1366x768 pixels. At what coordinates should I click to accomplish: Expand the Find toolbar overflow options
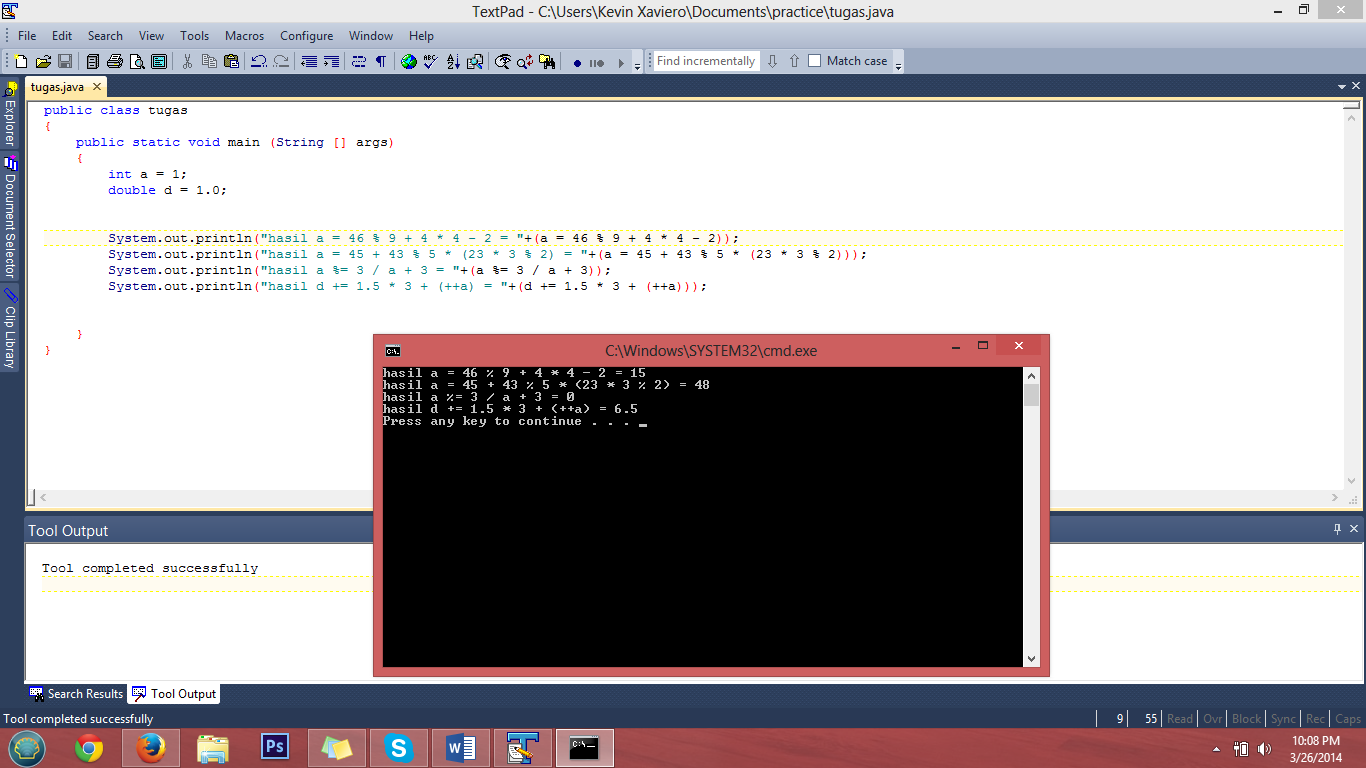[898, 64]
